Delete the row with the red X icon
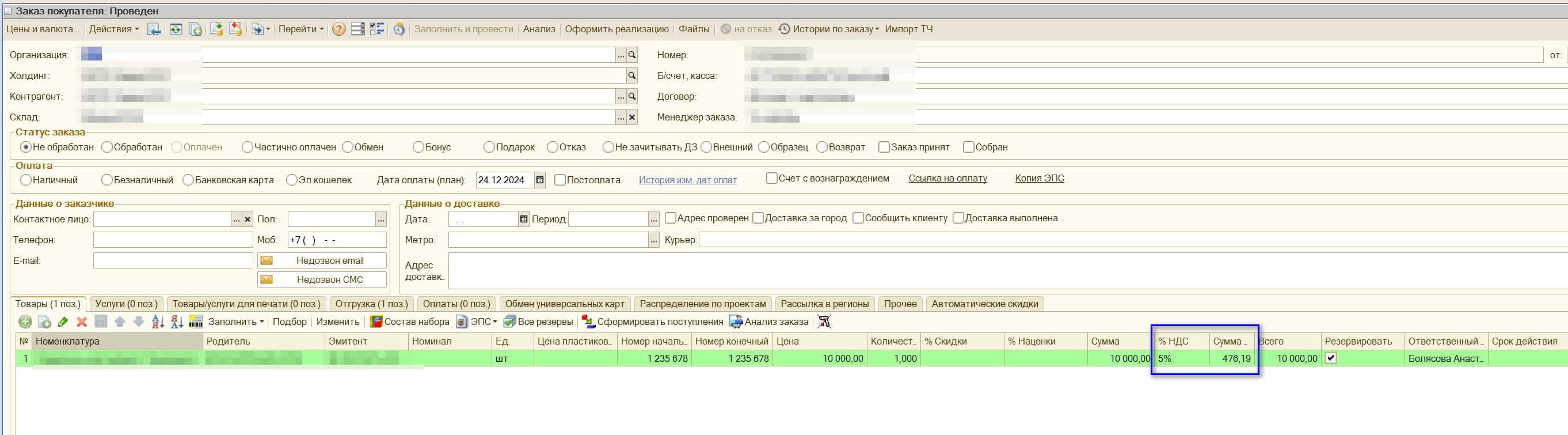1568x435 pixels. coord(82,321)
